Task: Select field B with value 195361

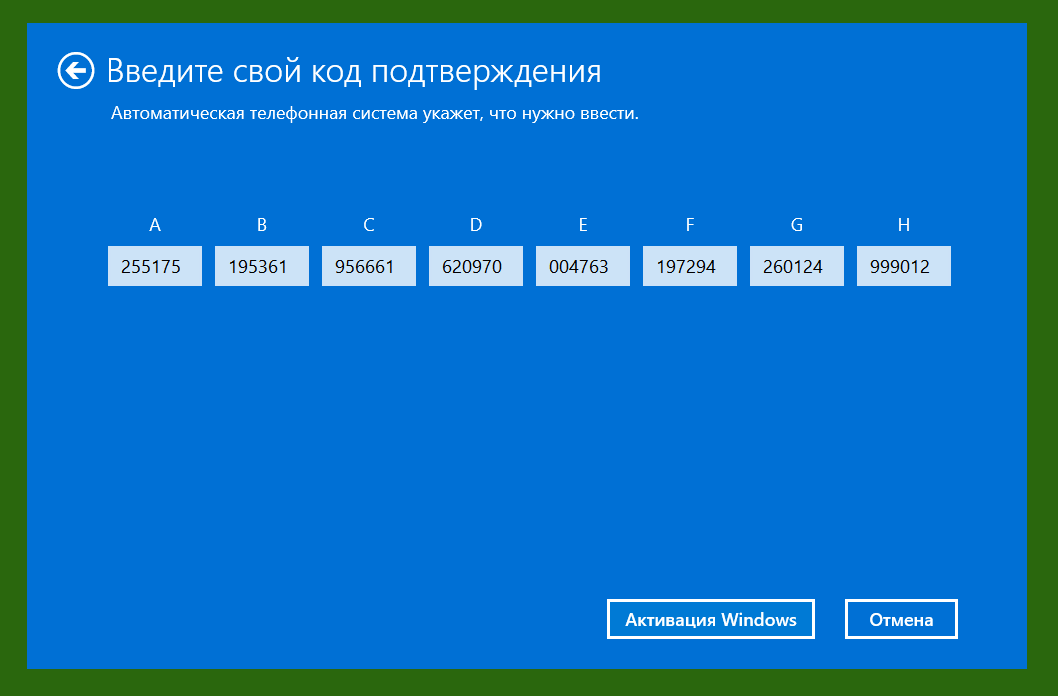Action: pyautogui.click(x=262, y=266)
